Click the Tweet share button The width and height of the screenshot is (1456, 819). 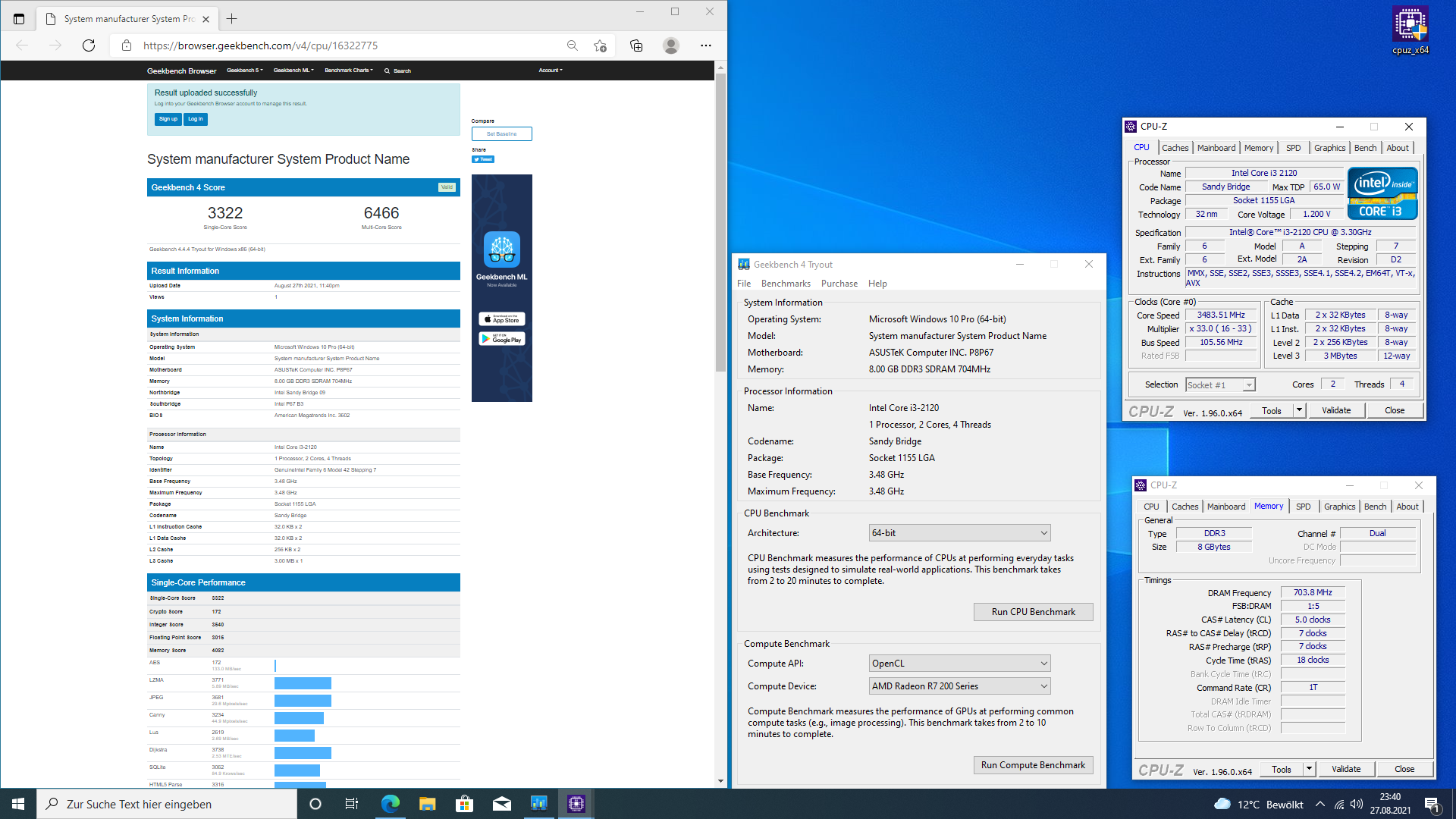coord(483,159)
